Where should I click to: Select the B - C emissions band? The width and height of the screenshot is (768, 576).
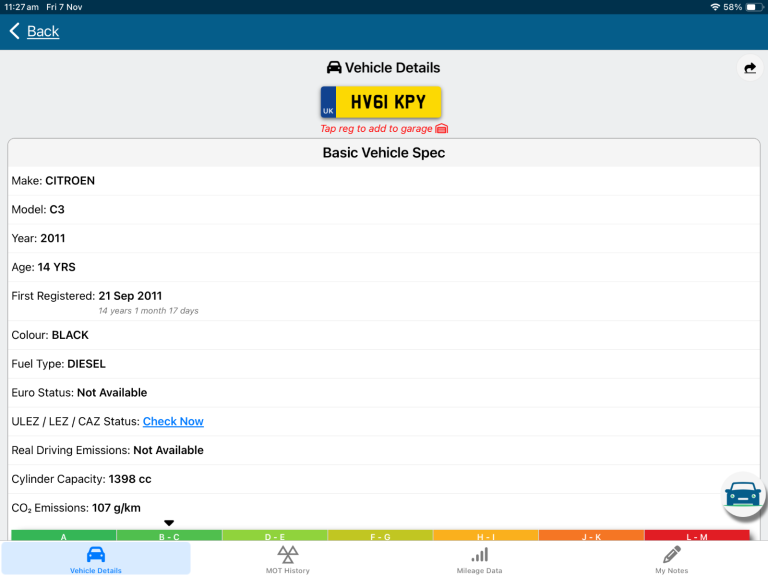(x=169, y=536)
